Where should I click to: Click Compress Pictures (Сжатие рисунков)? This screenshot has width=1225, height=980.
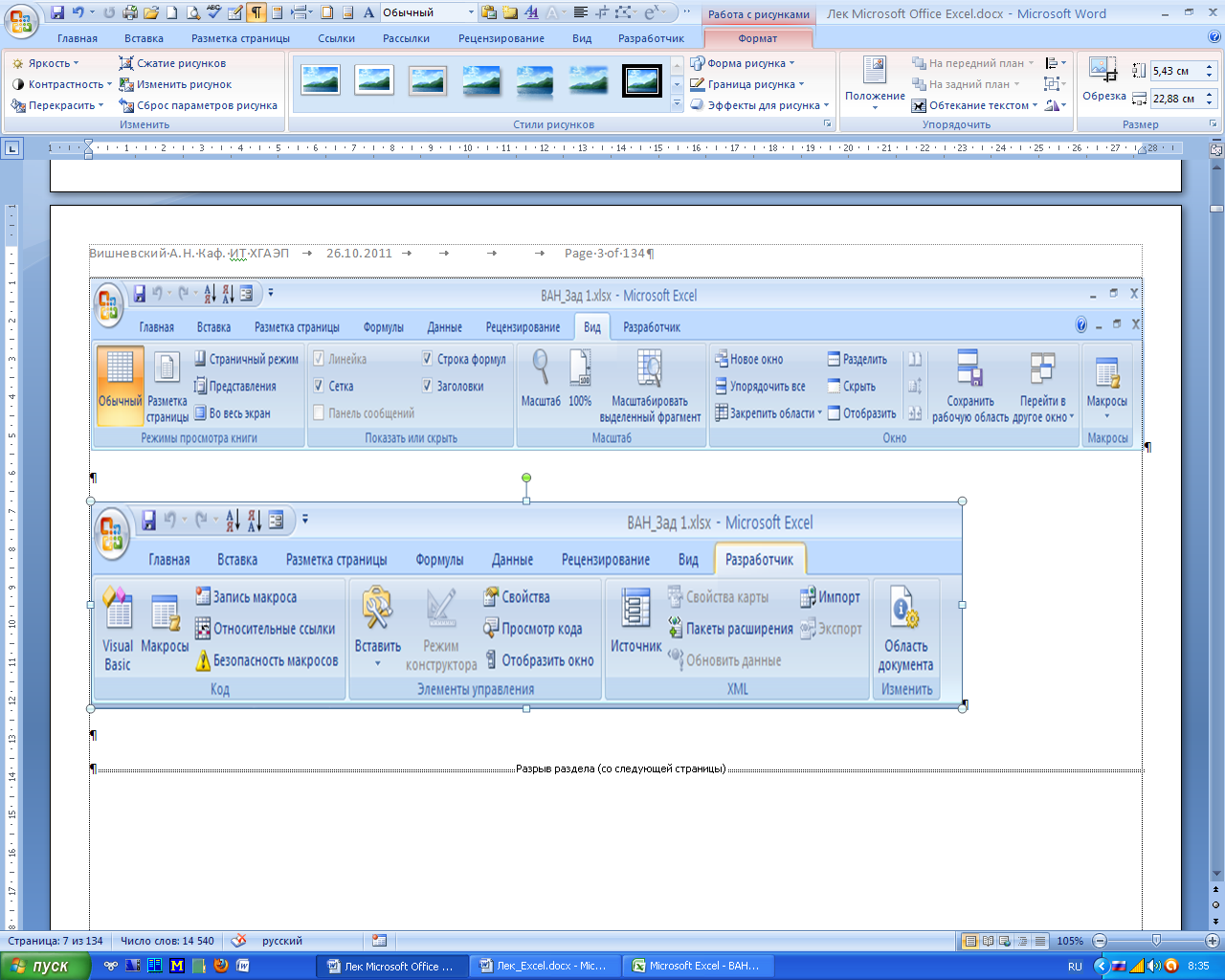(172, 63)
